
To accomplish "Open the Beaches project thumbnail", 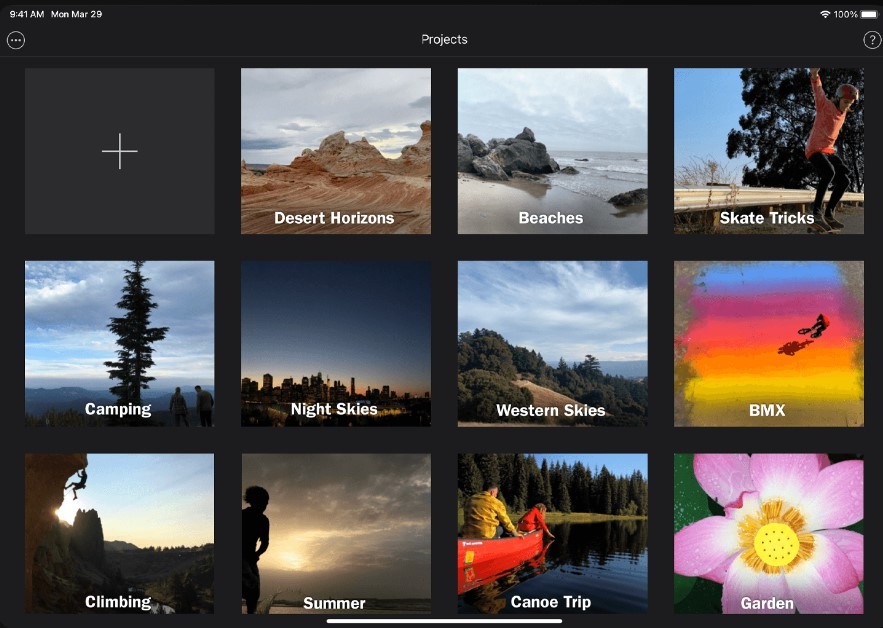I will point(552,151).
